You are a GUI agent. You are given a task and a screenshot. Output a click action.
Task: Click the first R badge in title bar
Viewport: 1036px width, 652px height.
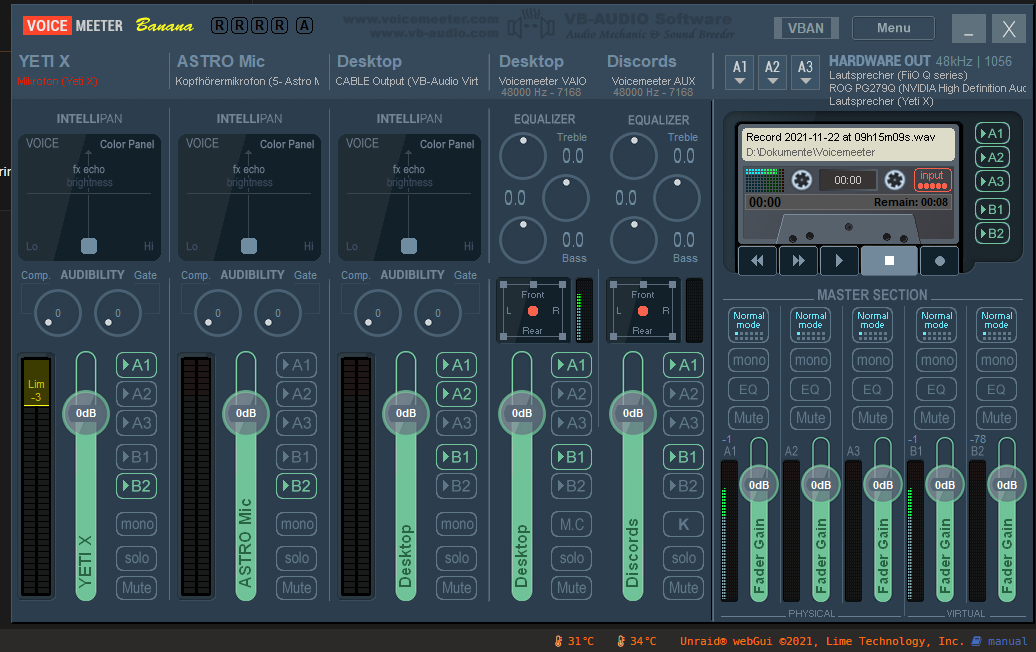click(219, 26)
